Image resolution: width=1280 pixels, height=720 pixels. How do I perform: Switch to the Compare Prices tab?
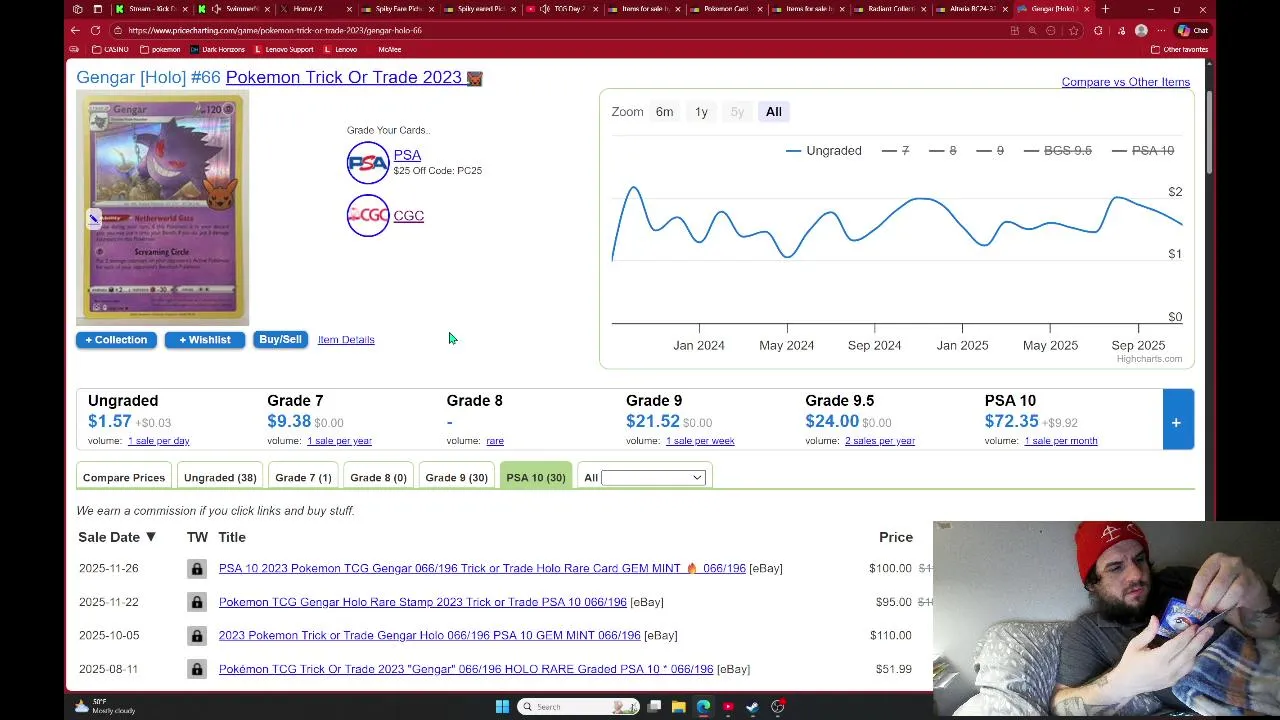point(124,477)
